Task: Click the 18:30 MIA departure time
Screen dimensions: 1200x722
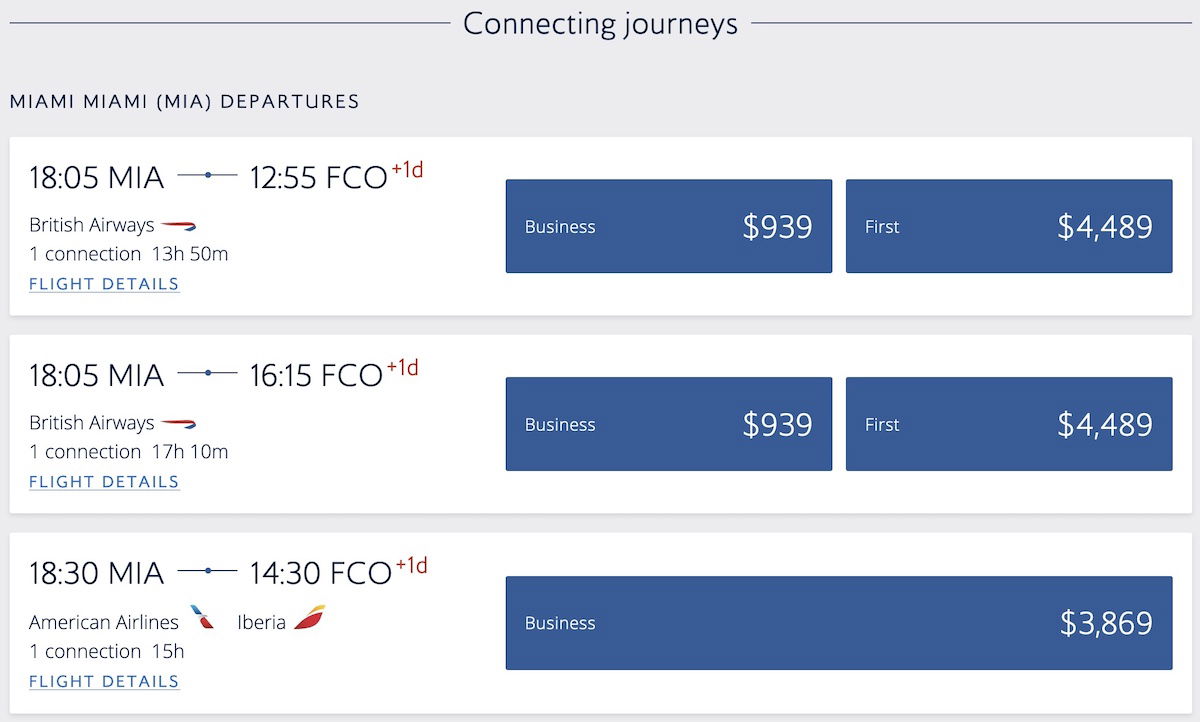Action: pos(96,573)
